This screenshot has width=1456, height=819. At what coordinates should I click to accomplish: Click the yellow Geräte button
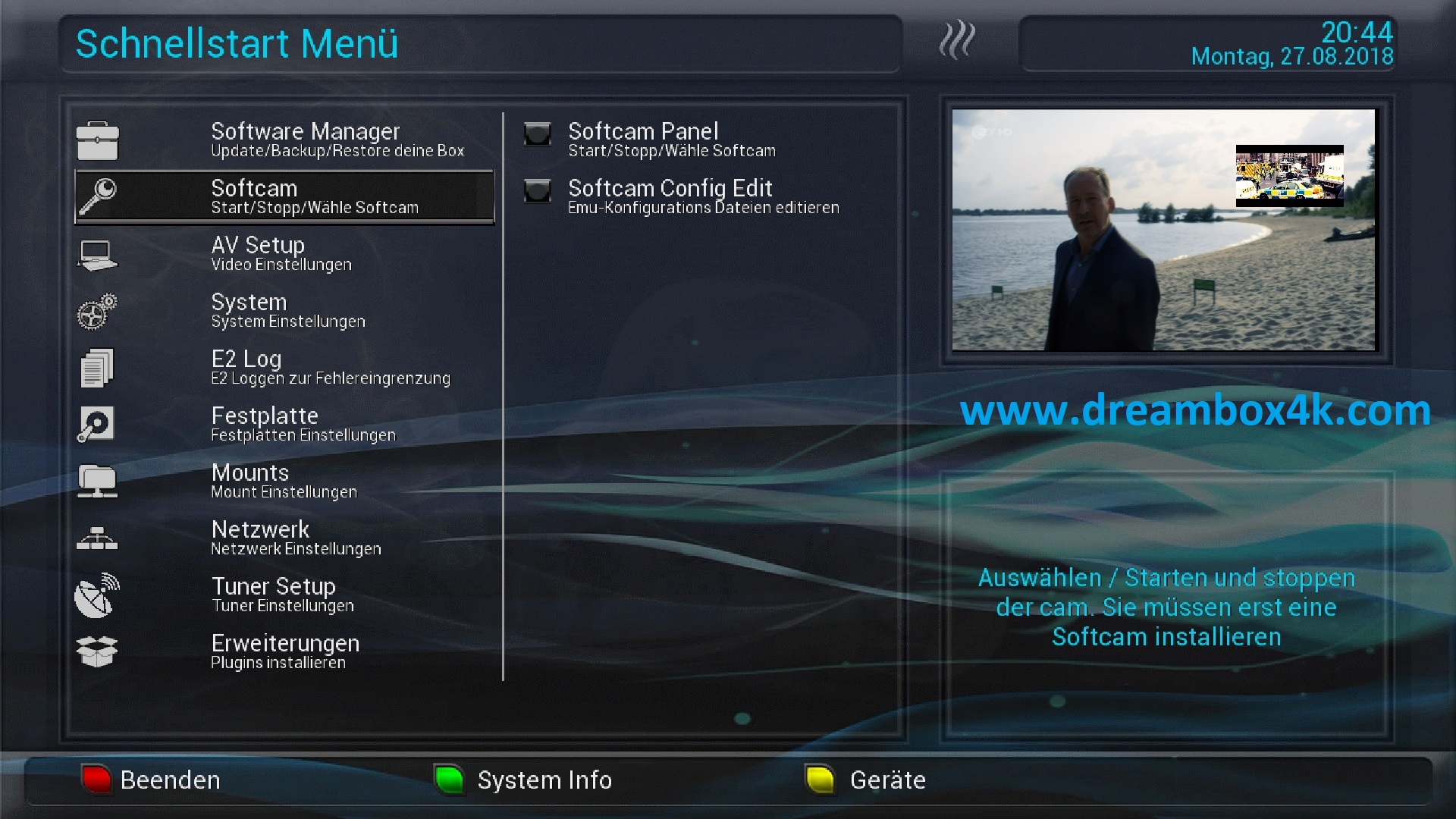click(x=866, y=780)
